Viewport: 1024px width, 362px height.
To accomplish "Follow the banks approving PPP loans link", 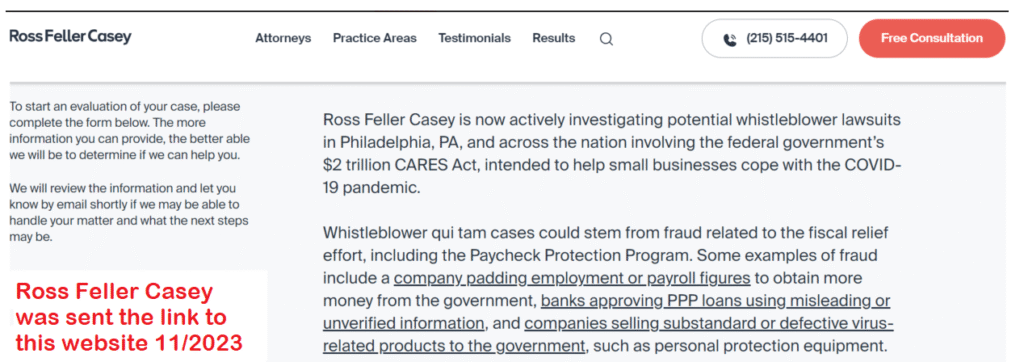I will 716,301.
